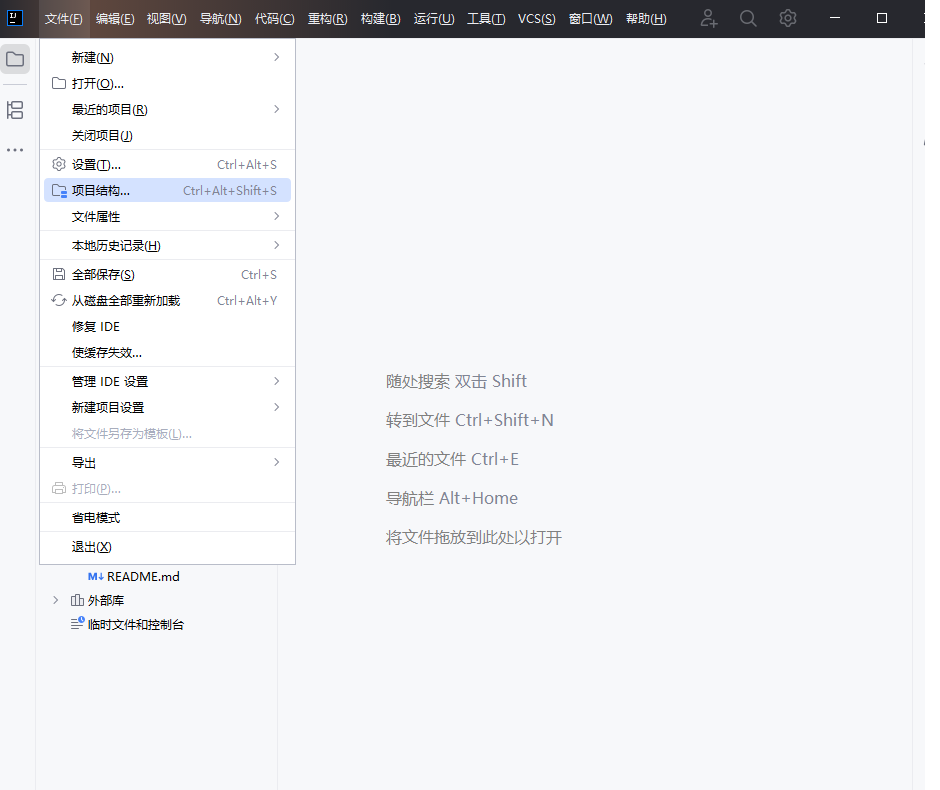Click the Project folder icon in left sidebar
940x790 pixels.
[x=15, y=59]
